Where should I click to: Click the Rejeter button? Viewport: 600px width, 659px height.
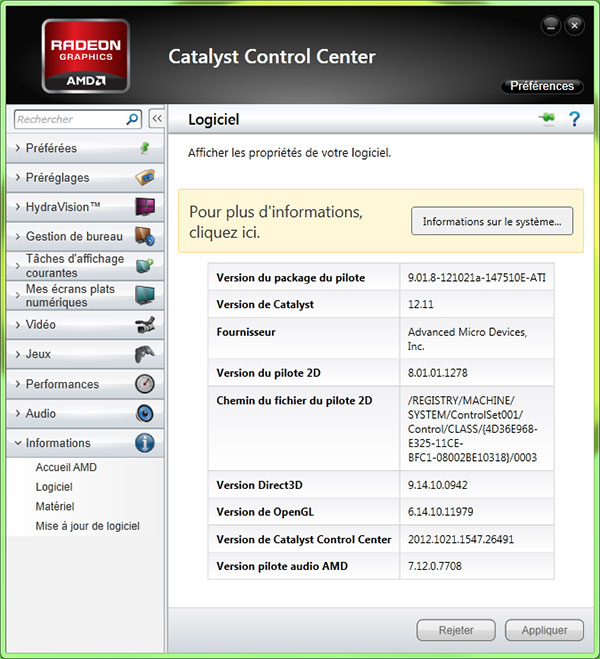click(456, 630)
